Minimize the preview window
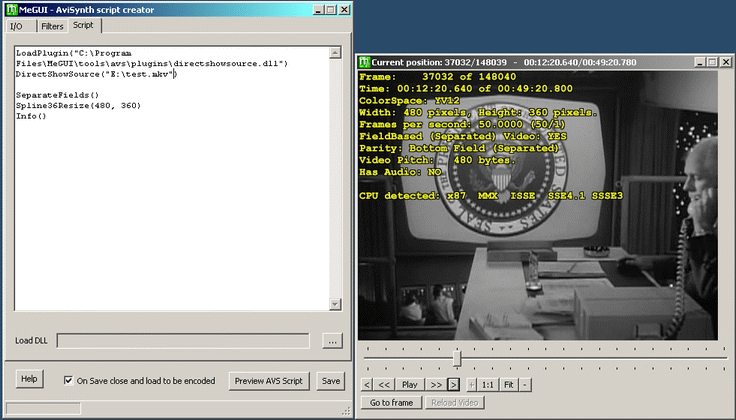 point(700,62)
